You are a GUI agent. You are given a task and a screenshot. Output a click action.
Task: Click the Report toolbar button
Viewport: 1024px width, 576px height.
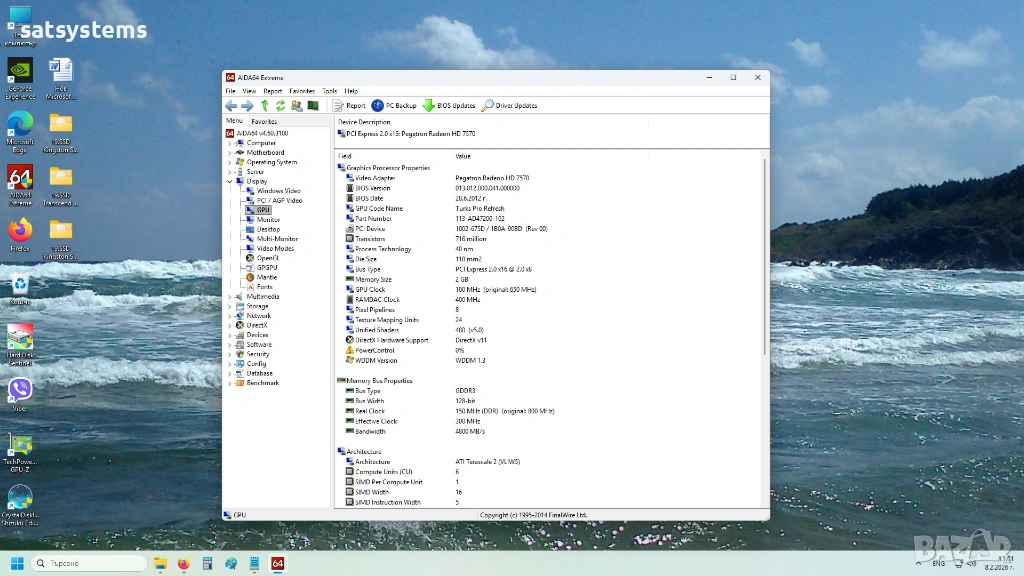(349, 105)
